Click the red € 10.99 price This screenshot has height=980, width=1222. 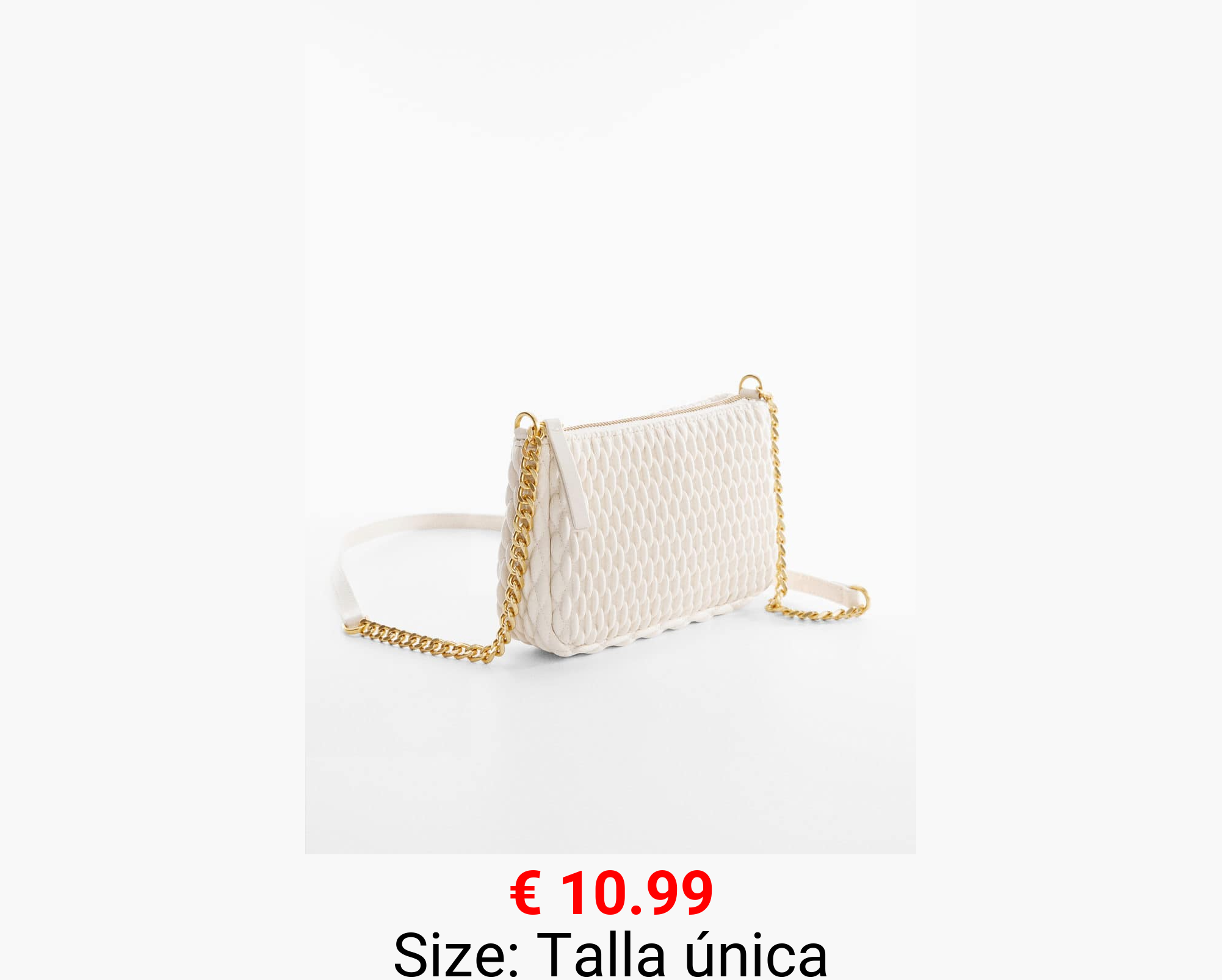tap(611, 893)
